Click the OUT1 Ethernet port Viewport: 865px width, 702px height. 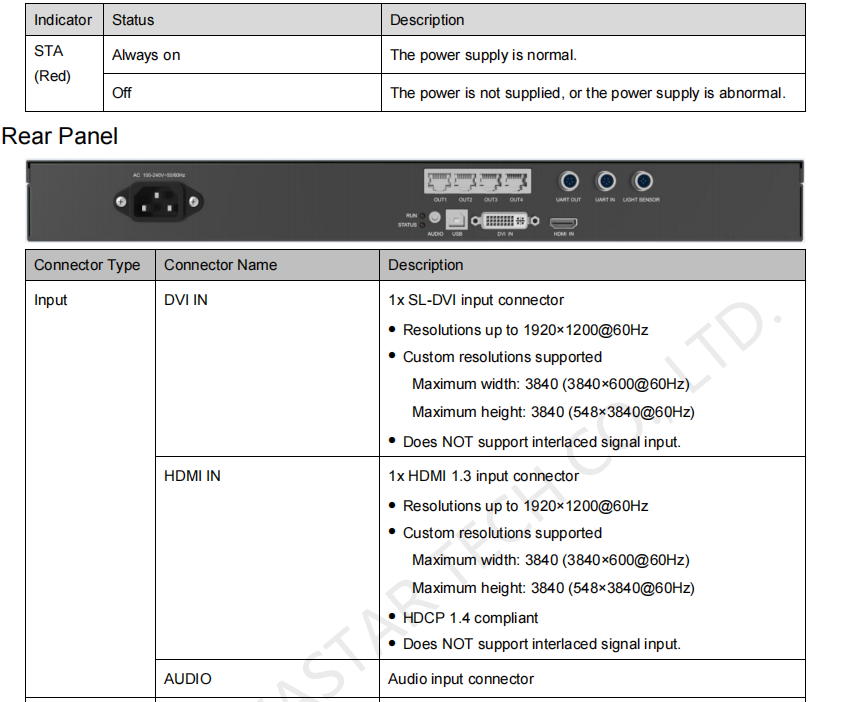441,183
